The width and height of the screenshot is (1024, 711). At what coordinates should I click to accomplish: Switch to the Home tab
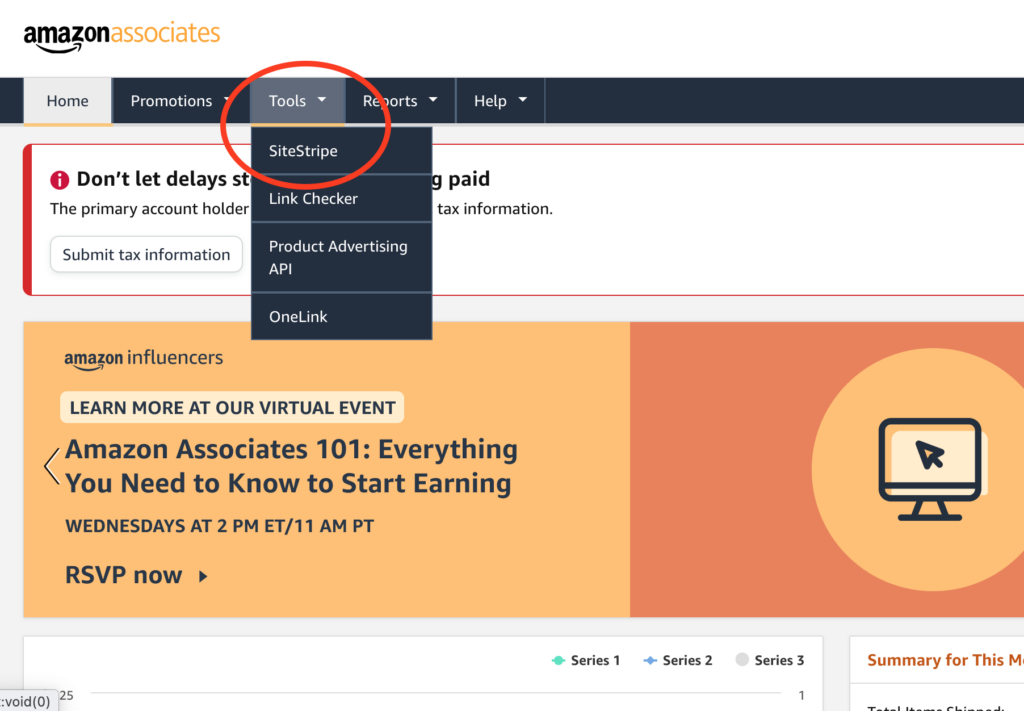coord(67,100)
